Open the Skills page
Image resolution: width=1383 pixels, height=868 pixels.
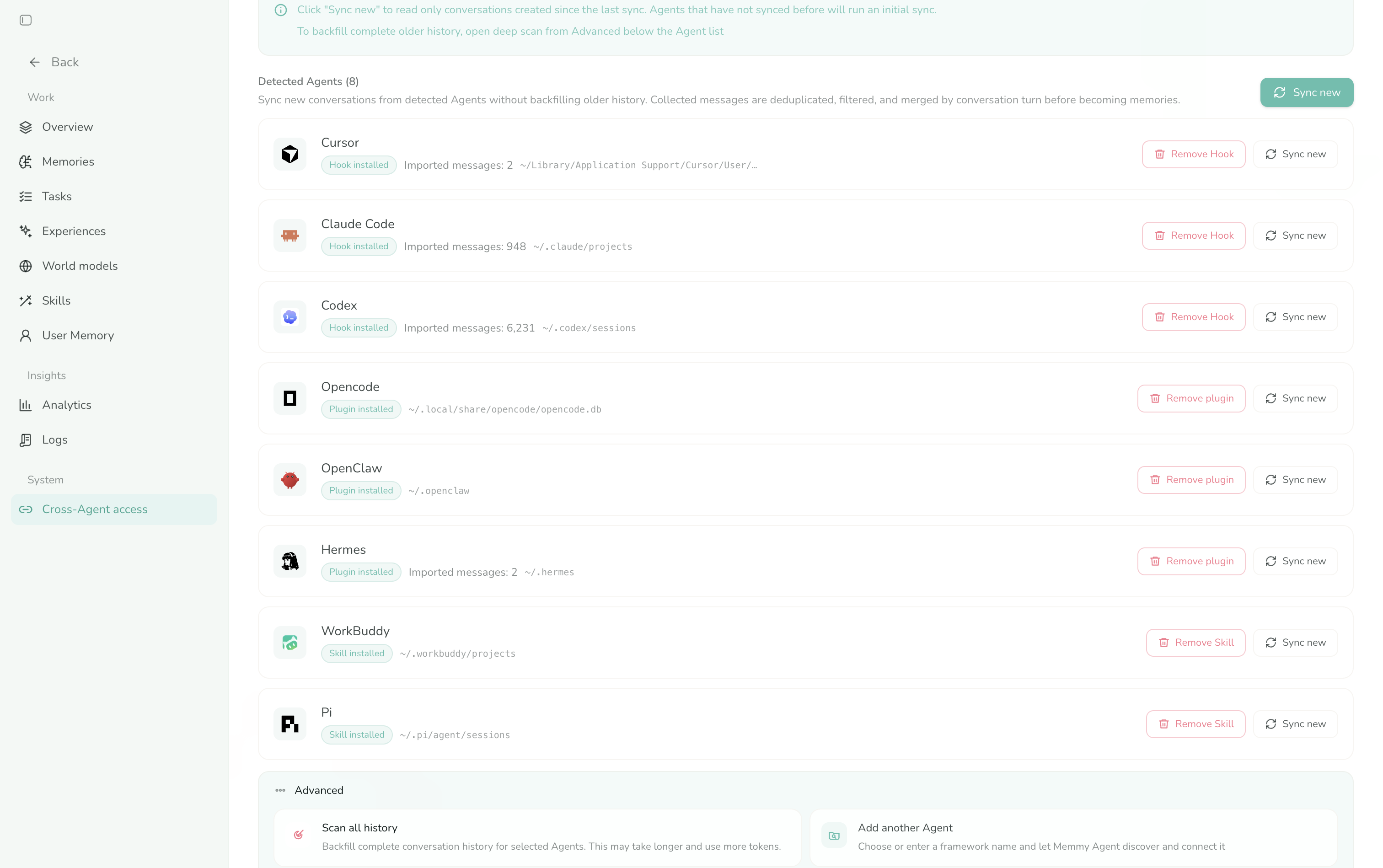[114, 301]
